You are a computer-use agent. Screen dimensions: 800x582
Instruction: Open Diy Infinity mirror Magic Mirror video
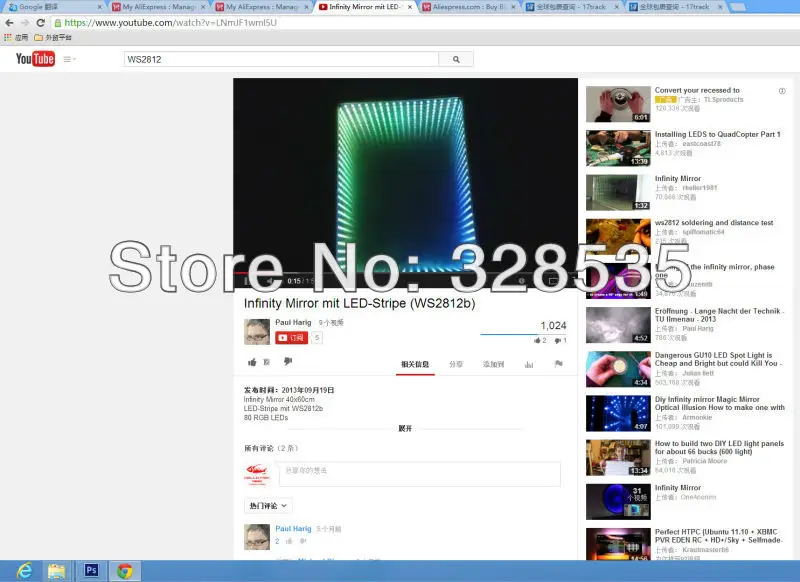[x=719, y=403]
